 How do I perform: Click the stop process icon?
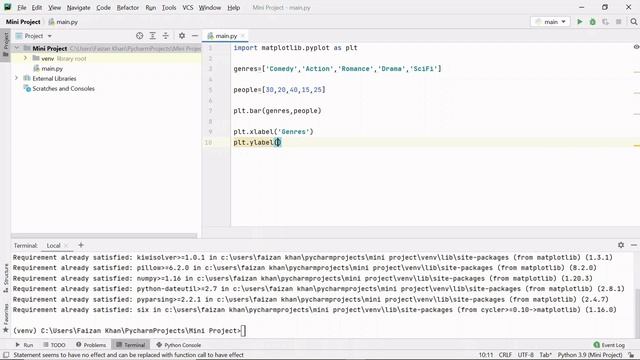click(x=618, y=22)
